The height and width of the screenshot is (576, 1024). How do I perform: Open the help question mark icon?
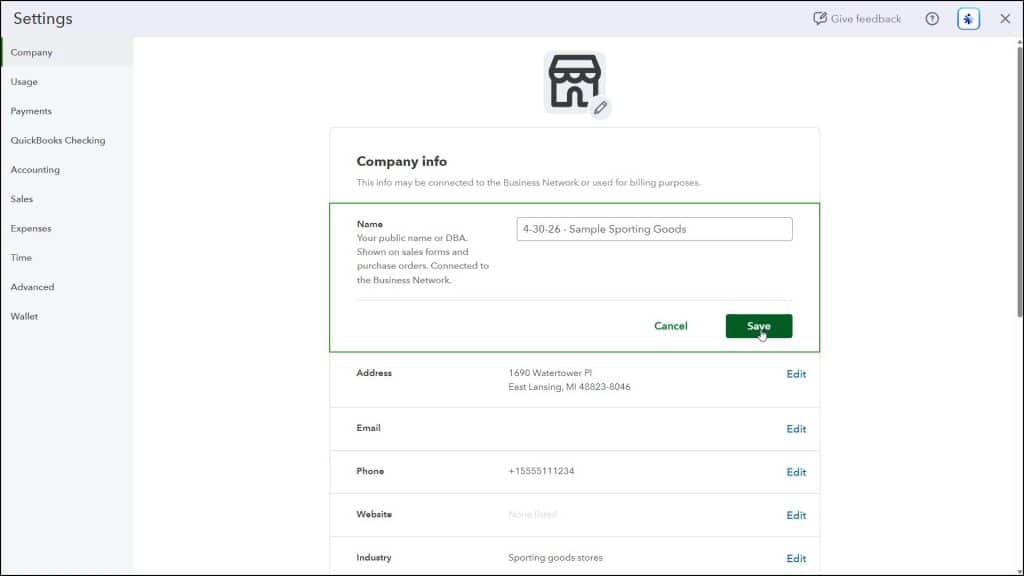(932, 19)
